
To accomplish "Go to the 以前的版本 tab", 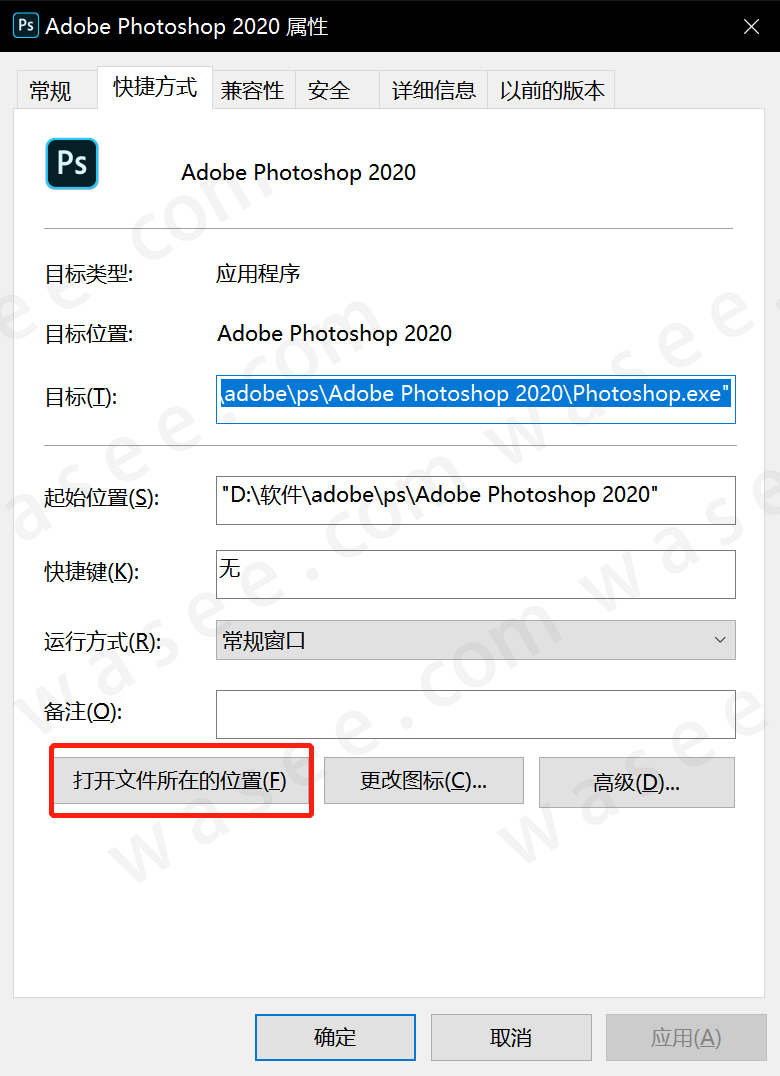I will 552,90.
